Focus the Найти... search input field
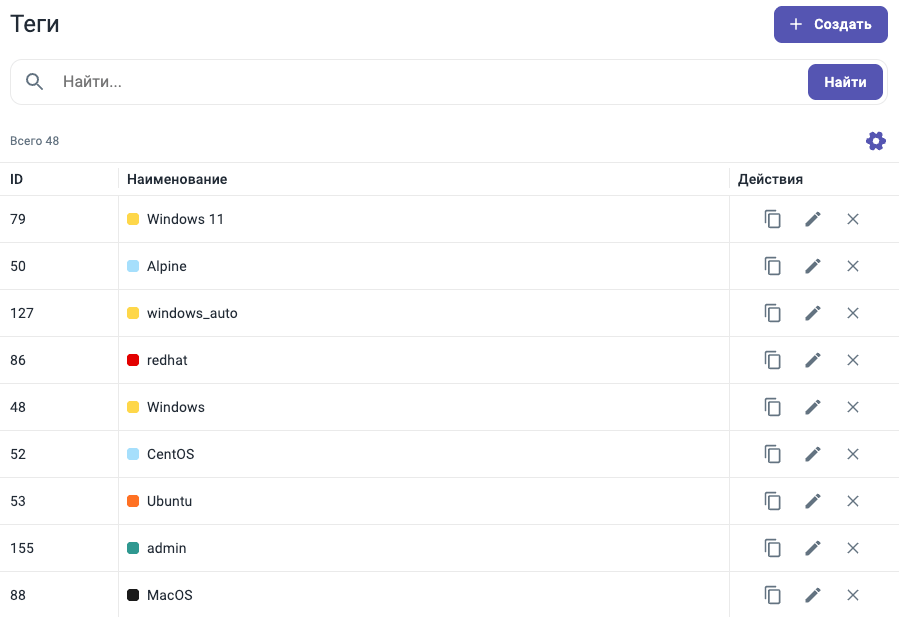Viewport: 899px width, 617px height. [x=420, y=82]
